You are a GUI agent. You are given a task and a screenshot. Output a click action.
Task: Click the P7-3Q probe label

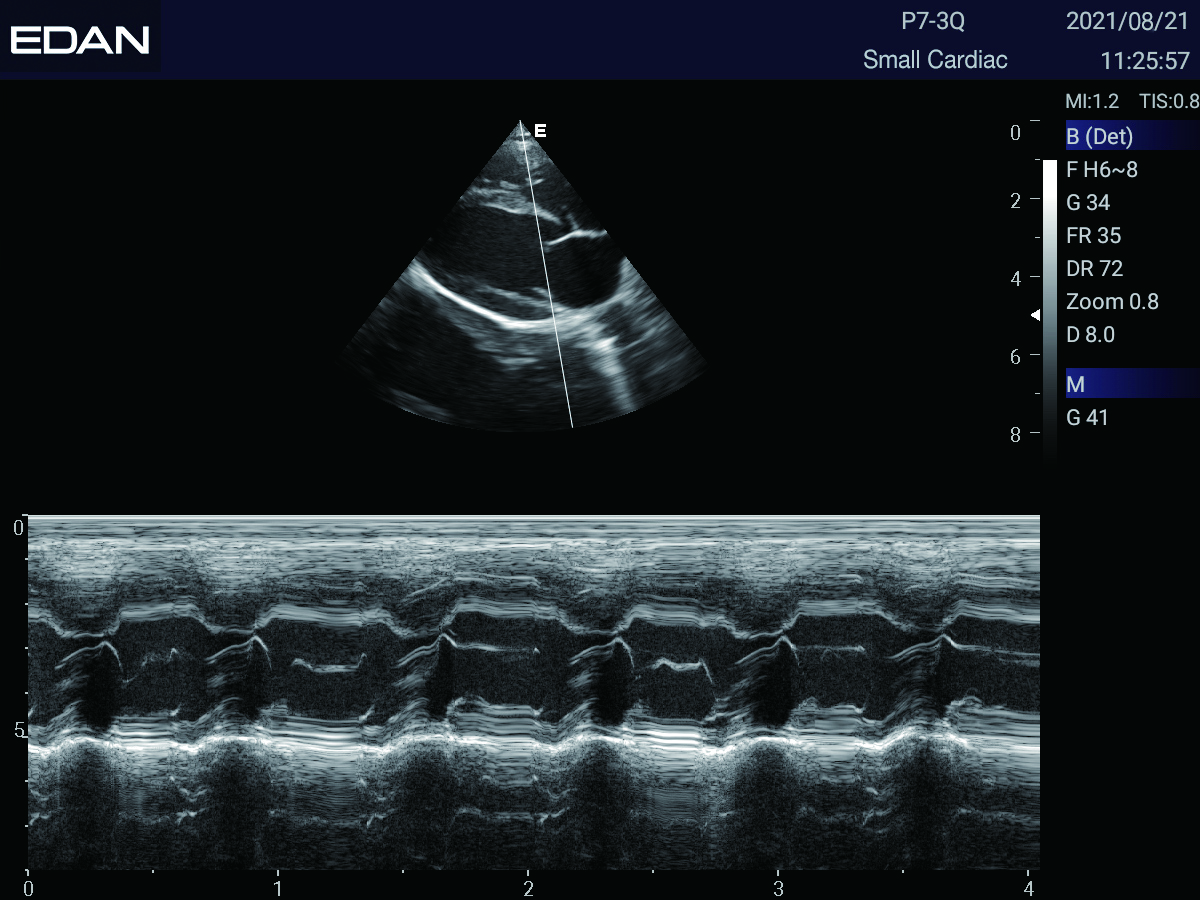(x=933, y=21)
